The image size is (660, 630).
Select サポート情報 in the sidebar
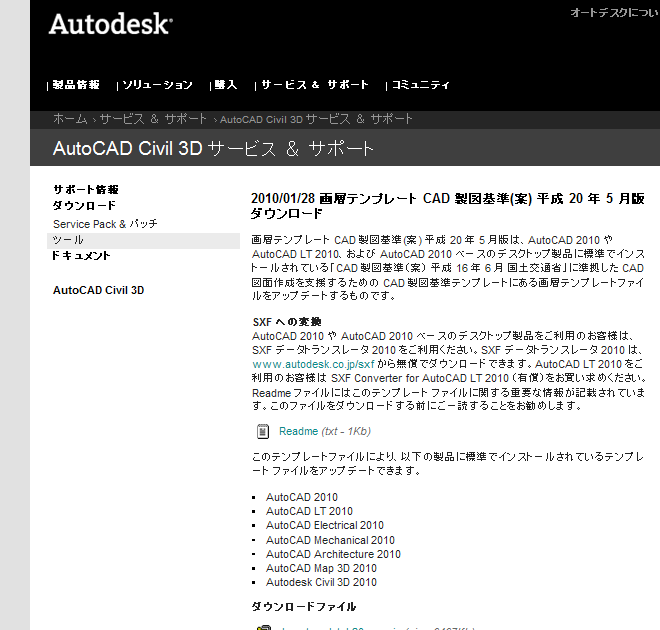click(86, 189)
